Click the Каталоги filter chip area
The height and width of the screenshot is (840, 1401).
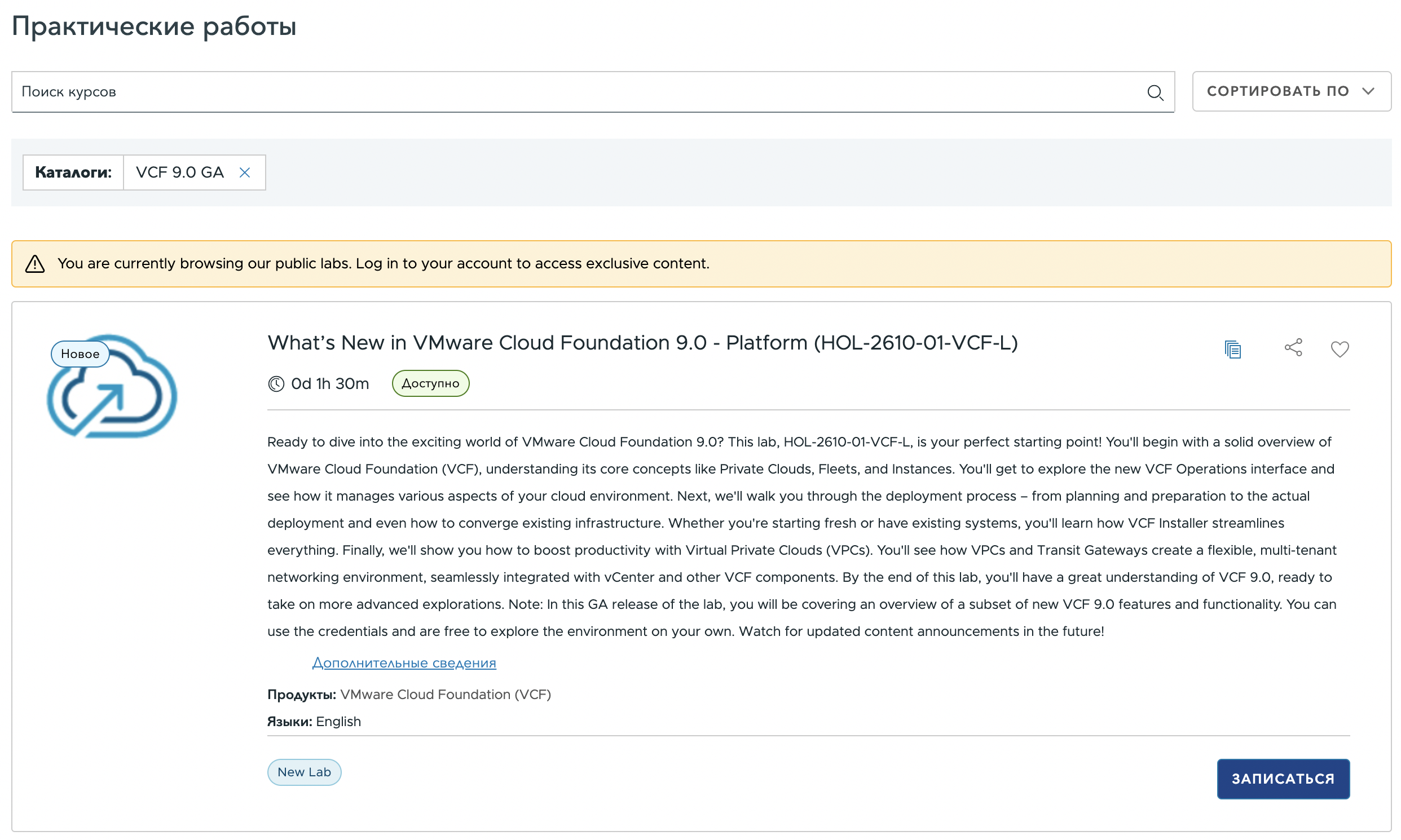pos(74,173)
